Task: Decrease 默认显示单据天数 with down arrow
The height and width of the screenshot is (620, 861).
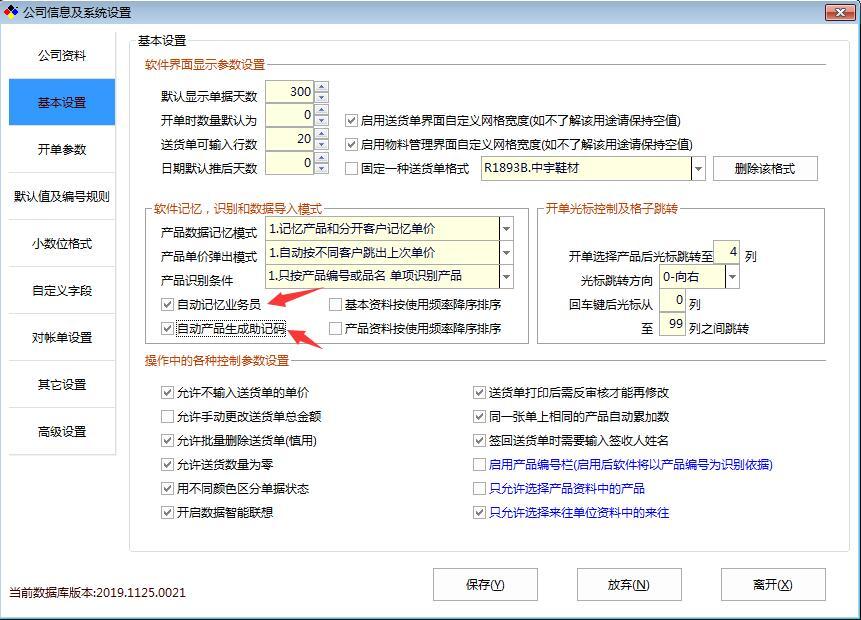Action: (322, 97)
